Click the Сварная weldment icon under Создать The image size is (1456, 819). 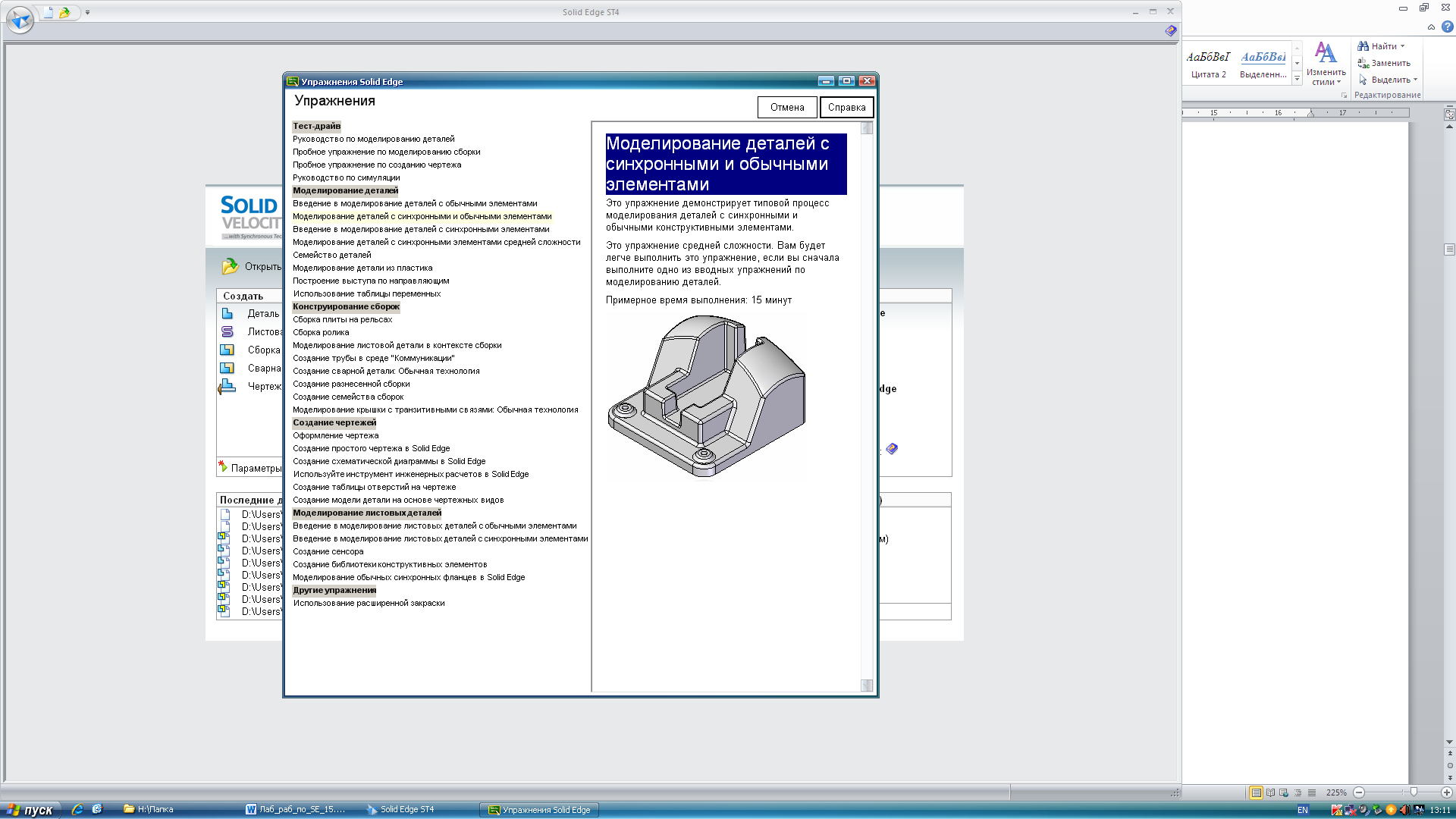(x=227, y=368)
